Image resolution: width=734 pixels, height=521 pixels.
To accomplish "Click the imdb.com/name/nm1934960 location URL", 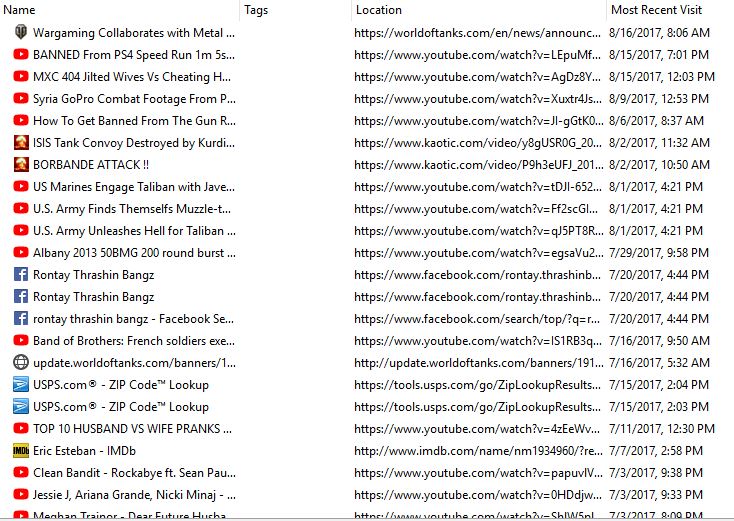I will 478,451.
